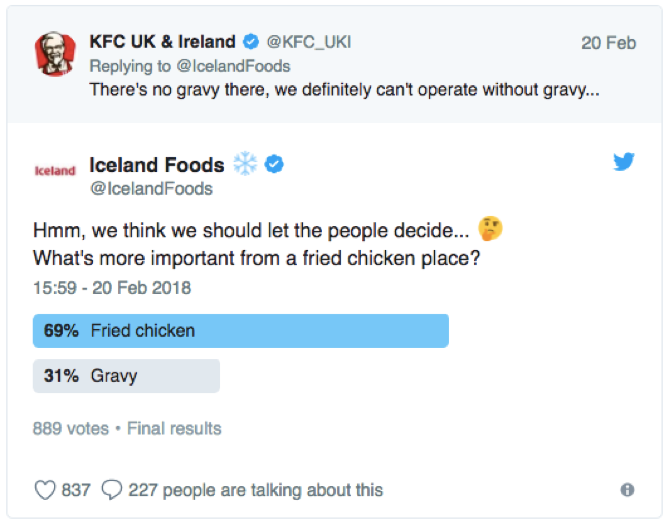Image resolution: width=669 pixels, height=525 pixels.
Task: Click the Iceland Foods verified badge
Action: (273, 164)
